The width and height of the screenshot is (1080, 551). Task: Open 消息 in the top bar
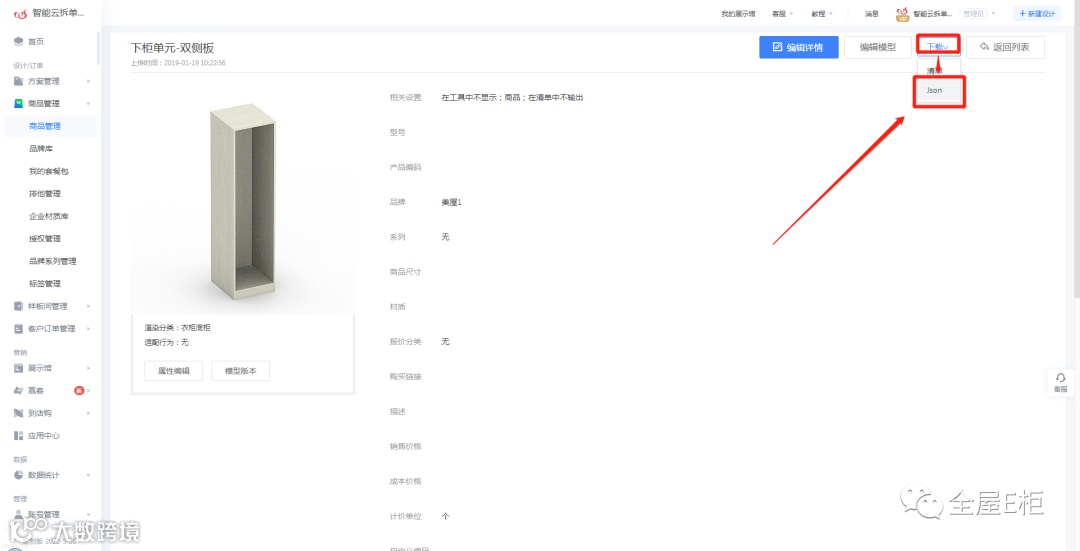[871, 14]
